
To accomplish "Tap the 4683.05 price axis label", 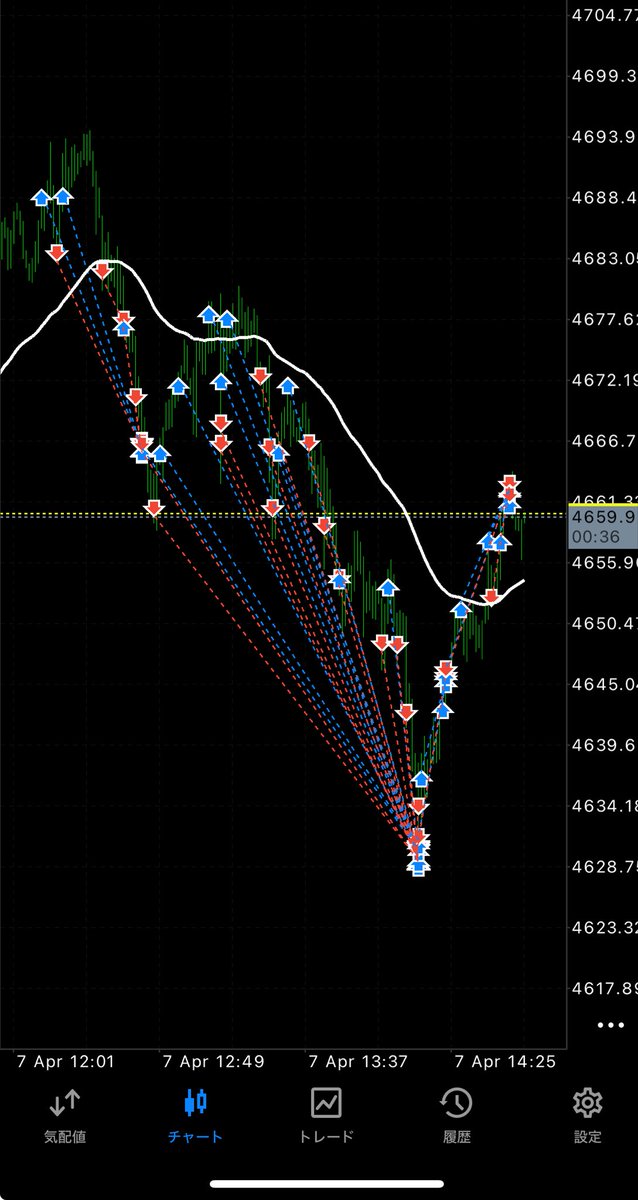I will (603, 258).
